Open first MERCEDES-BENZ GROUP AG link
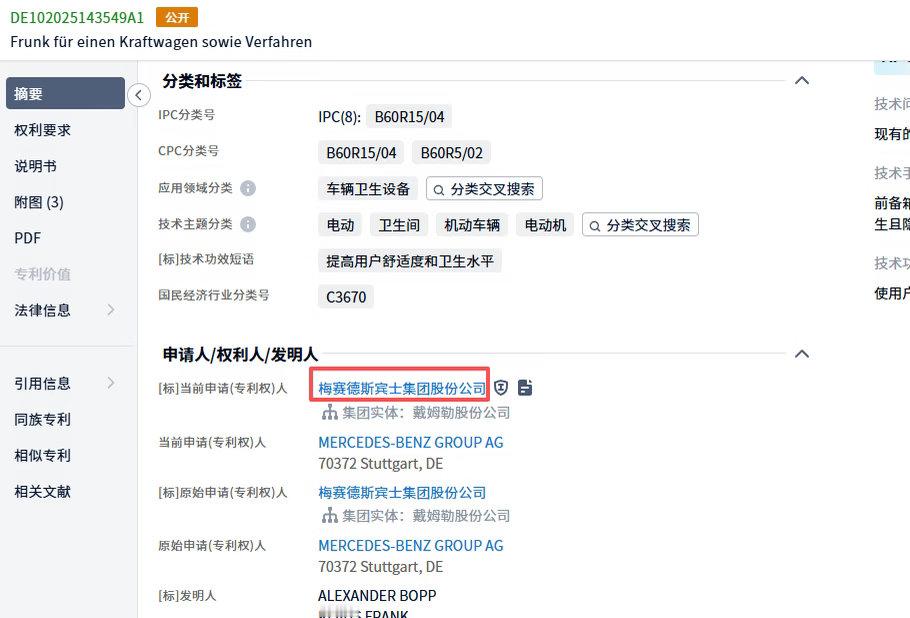 410,442
